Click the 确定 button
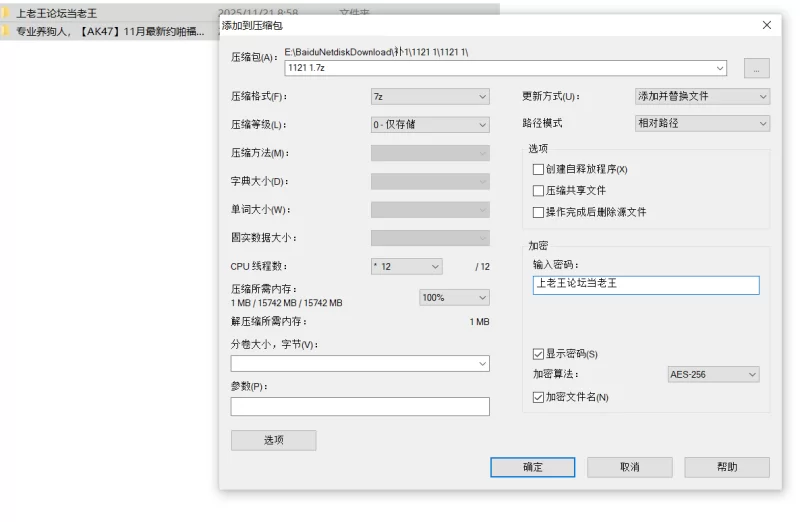Screen dimensions: 800x522 coord(533,467)
